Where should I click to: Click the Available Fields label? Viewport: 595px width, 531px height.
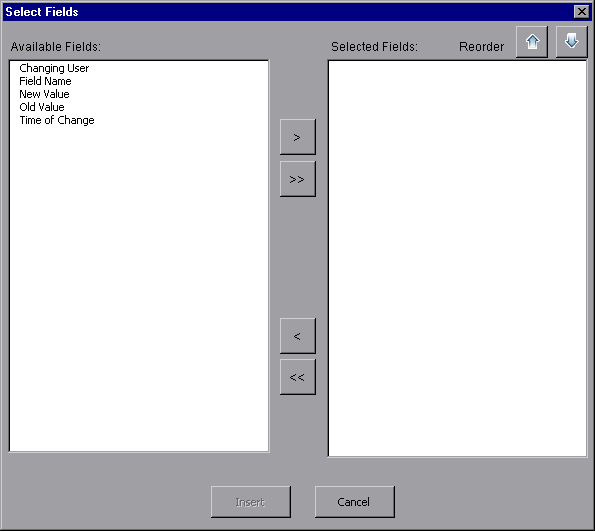[x=56, y=47]
